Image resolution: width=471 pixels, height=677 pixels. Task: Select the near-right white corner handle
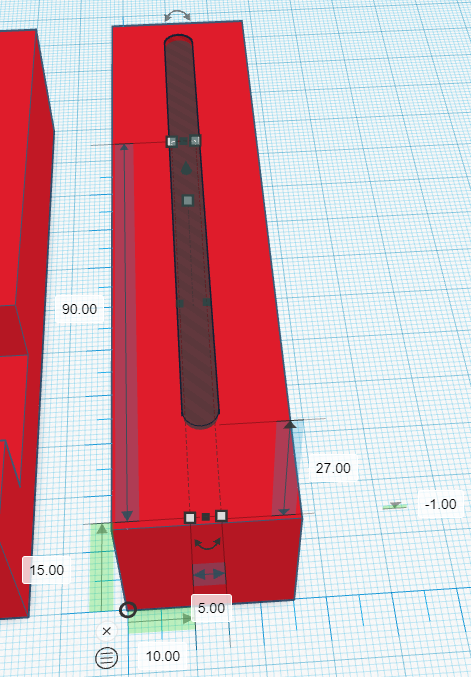pos(221,516)
